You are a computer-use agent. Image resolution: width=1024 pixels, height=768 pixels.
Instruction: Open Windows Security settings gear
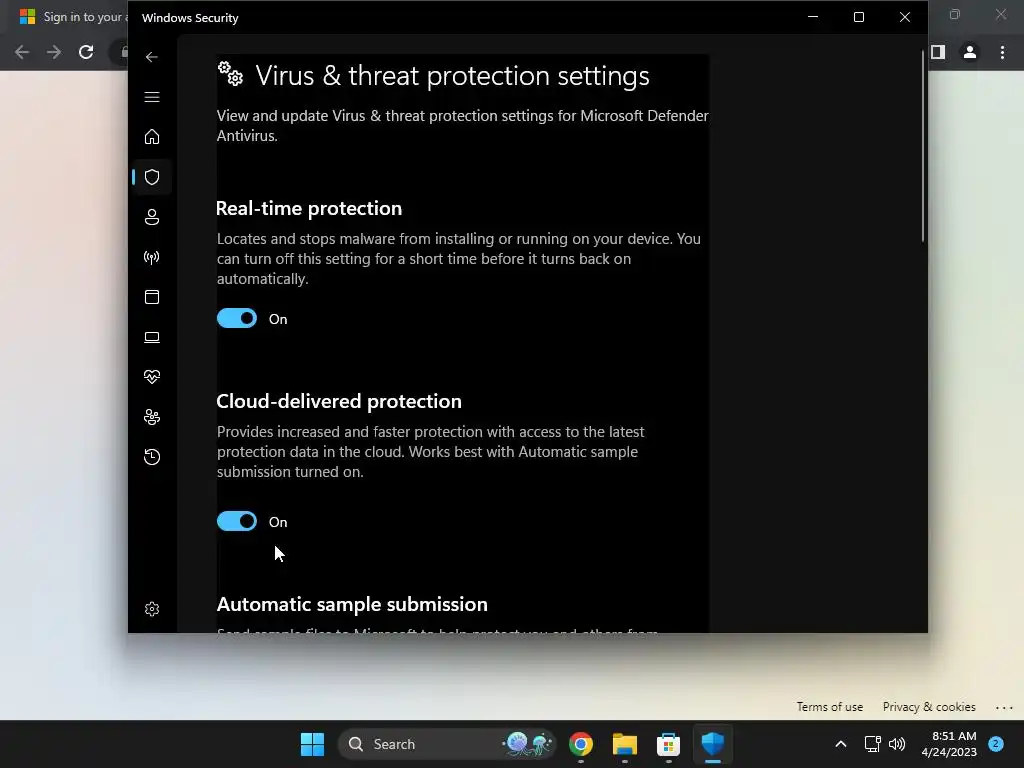click(152, 609)
